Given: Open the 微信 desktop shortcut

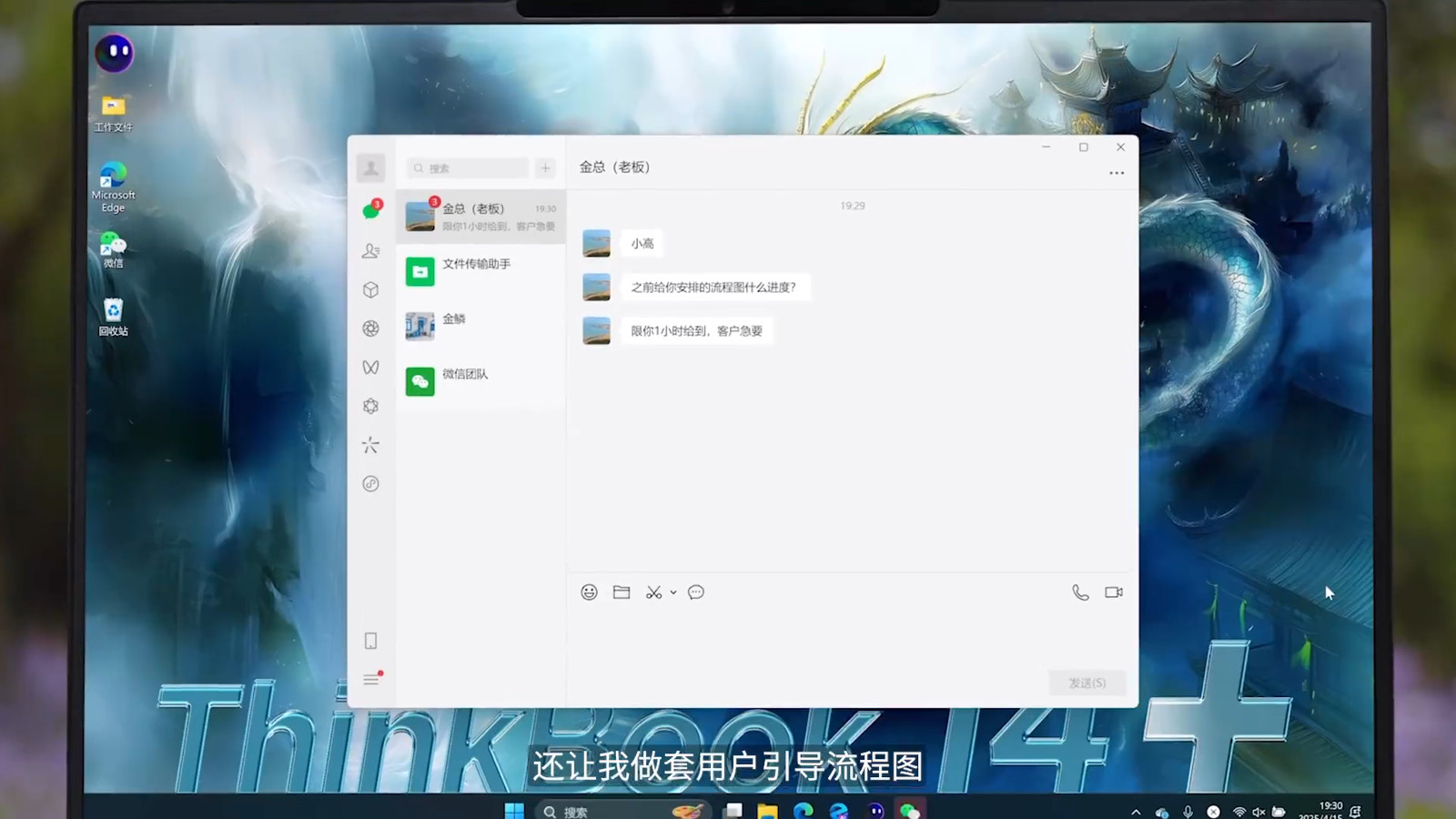Looking at the screenshot, I should pyautogui.click(x=114, y=250).
